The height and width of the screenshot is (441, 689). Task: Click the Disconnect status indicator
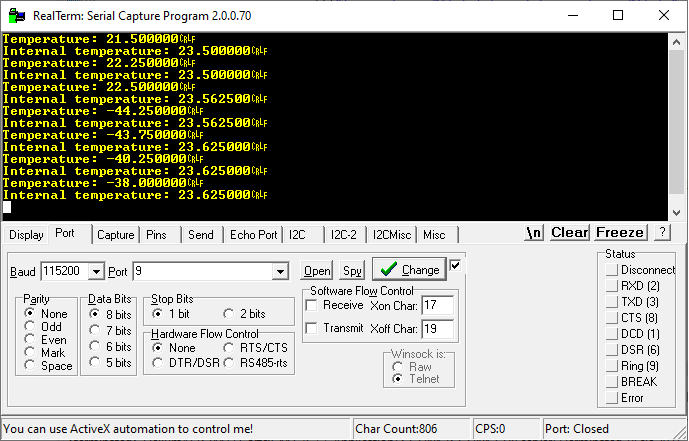(612, 270)
